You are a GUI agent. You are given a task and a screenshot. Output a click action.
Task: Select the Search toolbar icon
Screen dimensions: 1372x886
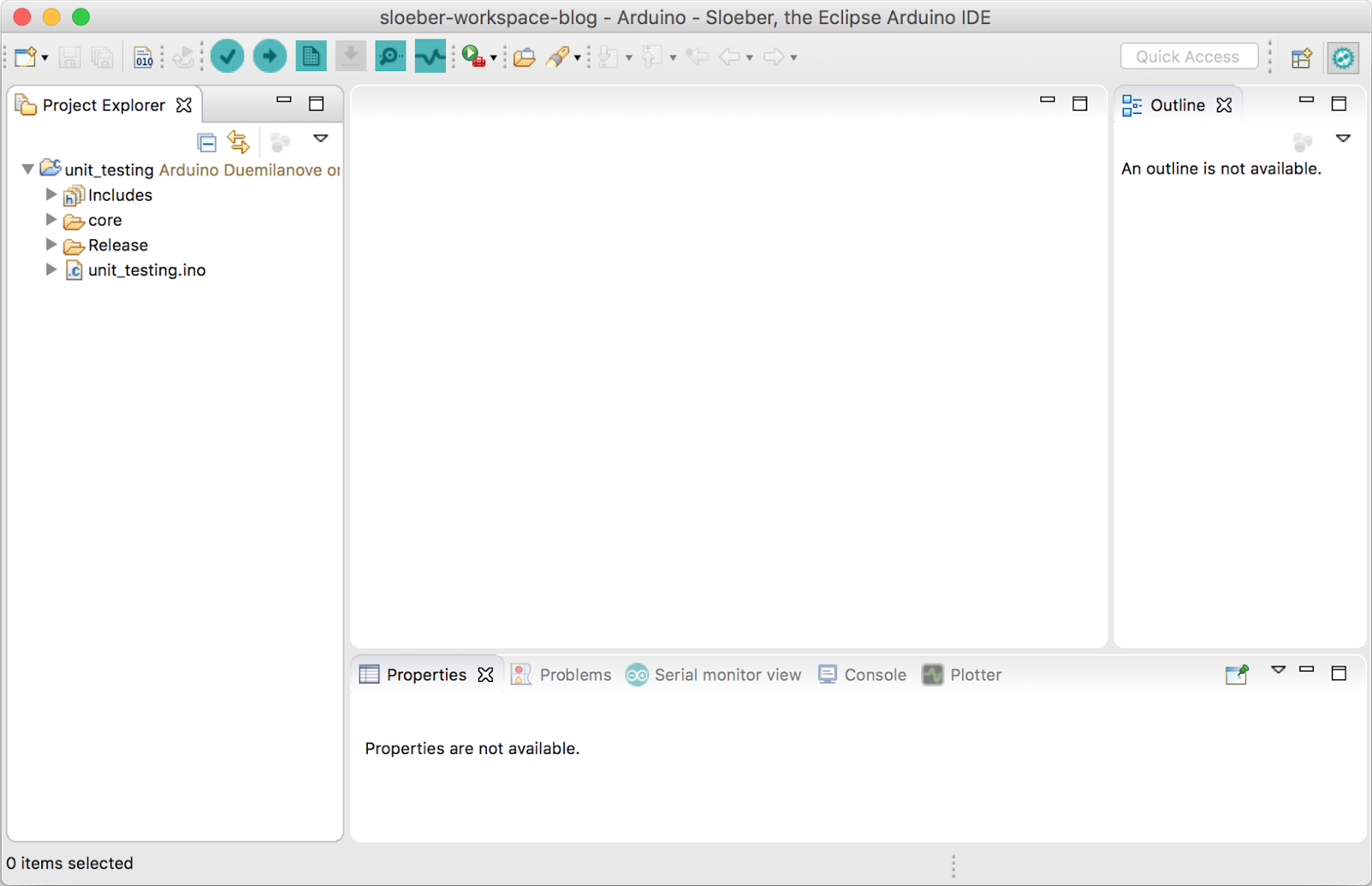(556, 57)
